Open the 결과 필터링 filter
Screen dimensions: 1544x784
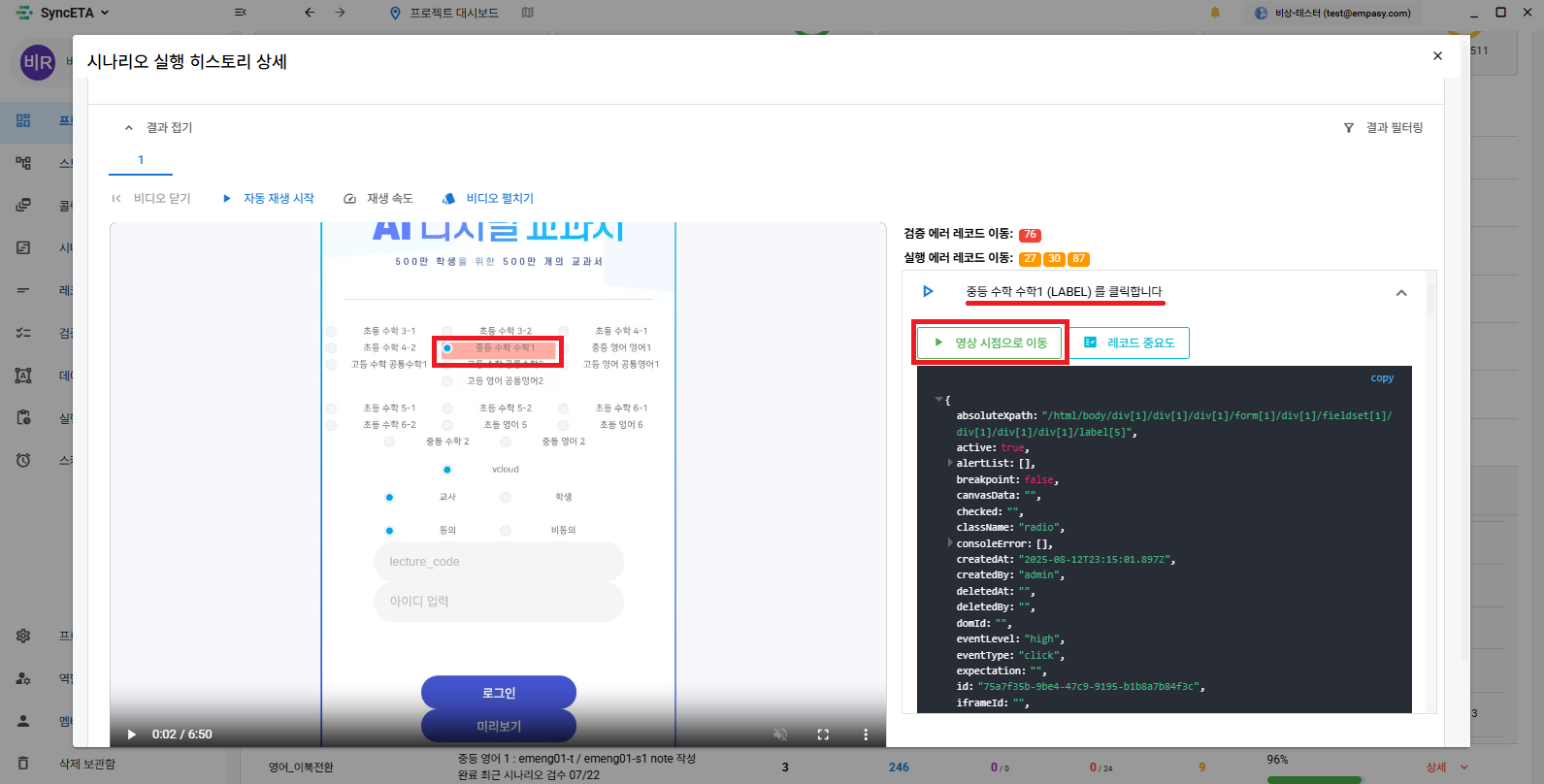coord(1383,128)
